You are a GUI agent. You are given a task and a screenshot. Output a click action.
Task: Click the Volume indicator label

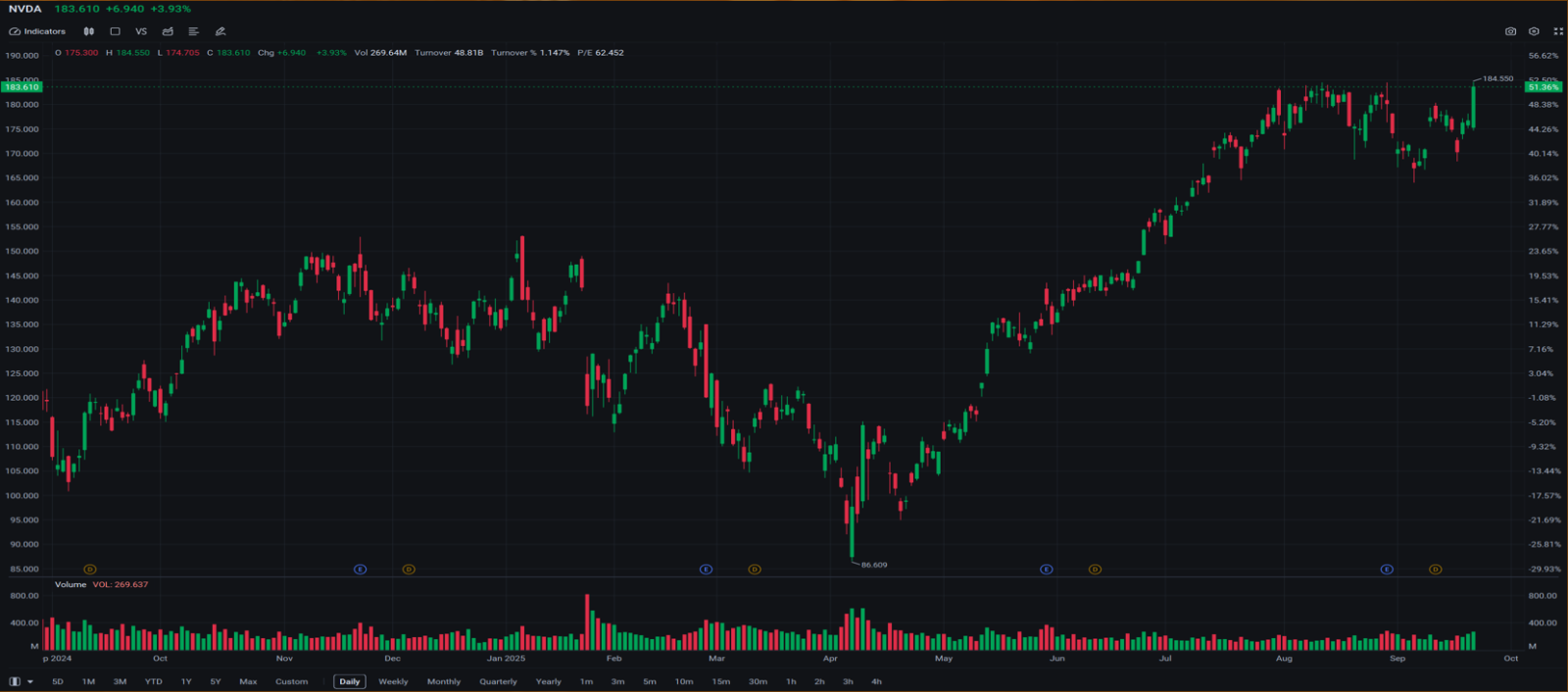pyautogui.click(x=71, y=584)
